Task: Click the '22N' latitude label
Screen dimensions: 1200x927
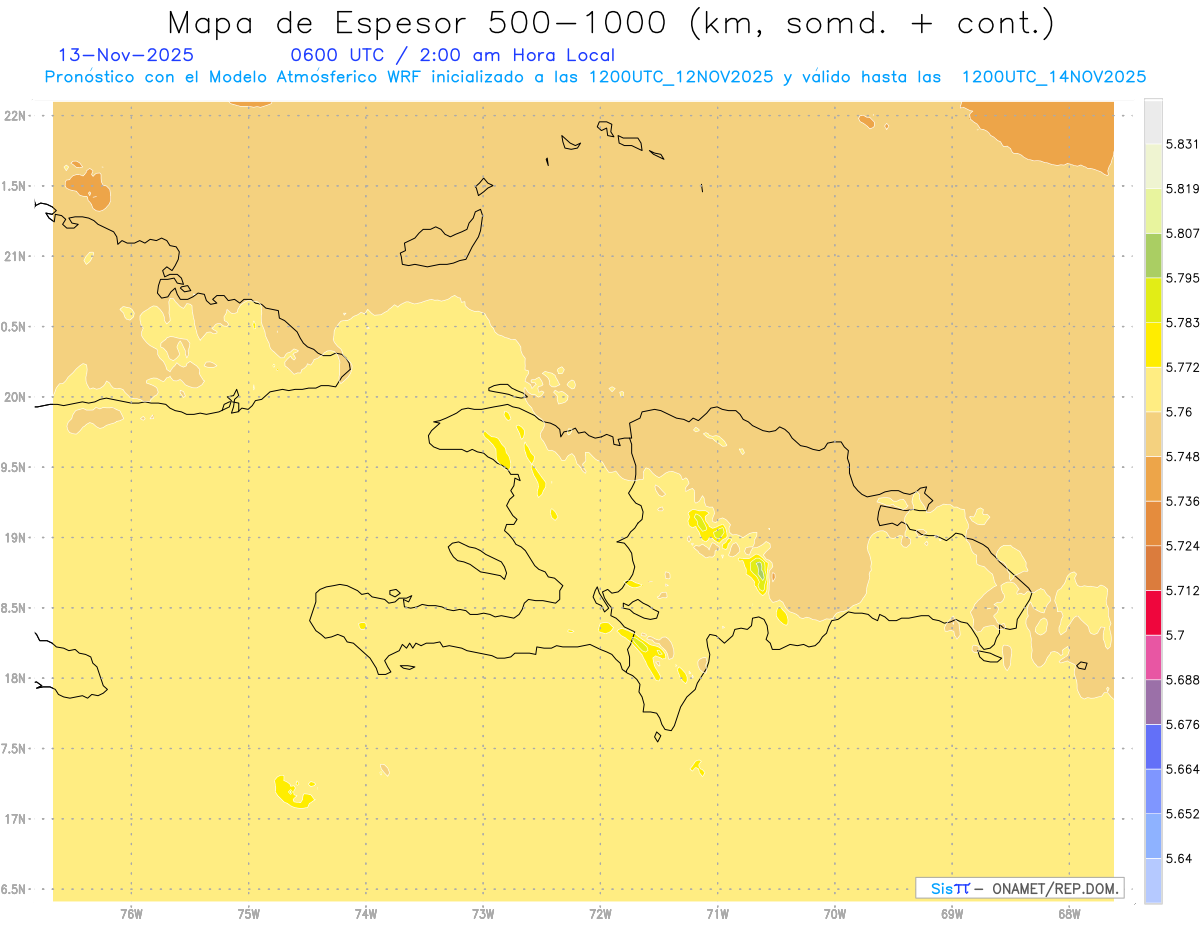Action: pos(14,115)
